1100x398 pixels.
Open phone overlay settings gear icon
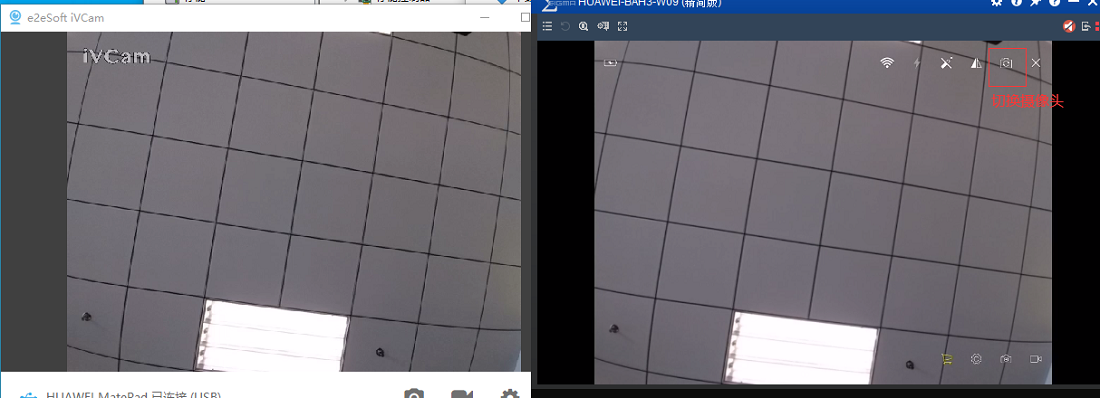[976, 359]
